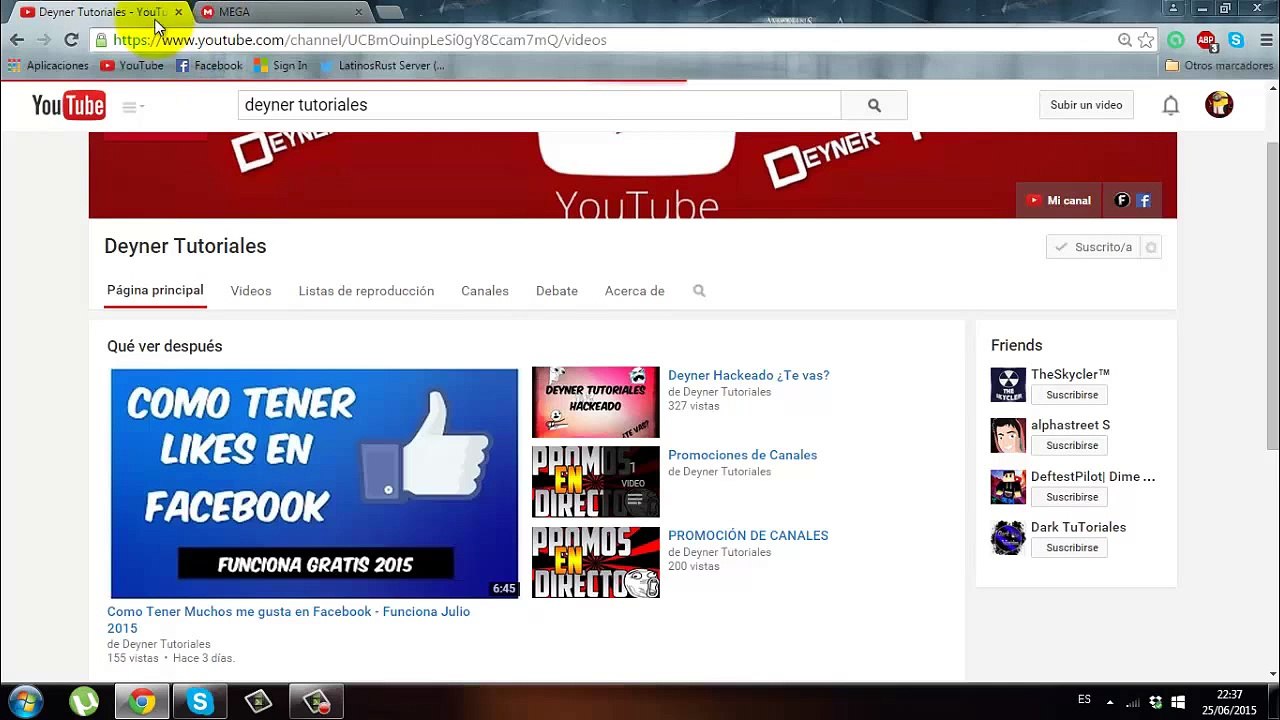Open the Canales channel tab
Viewport: 1280px width, 720px height.
tap(485, 291)
